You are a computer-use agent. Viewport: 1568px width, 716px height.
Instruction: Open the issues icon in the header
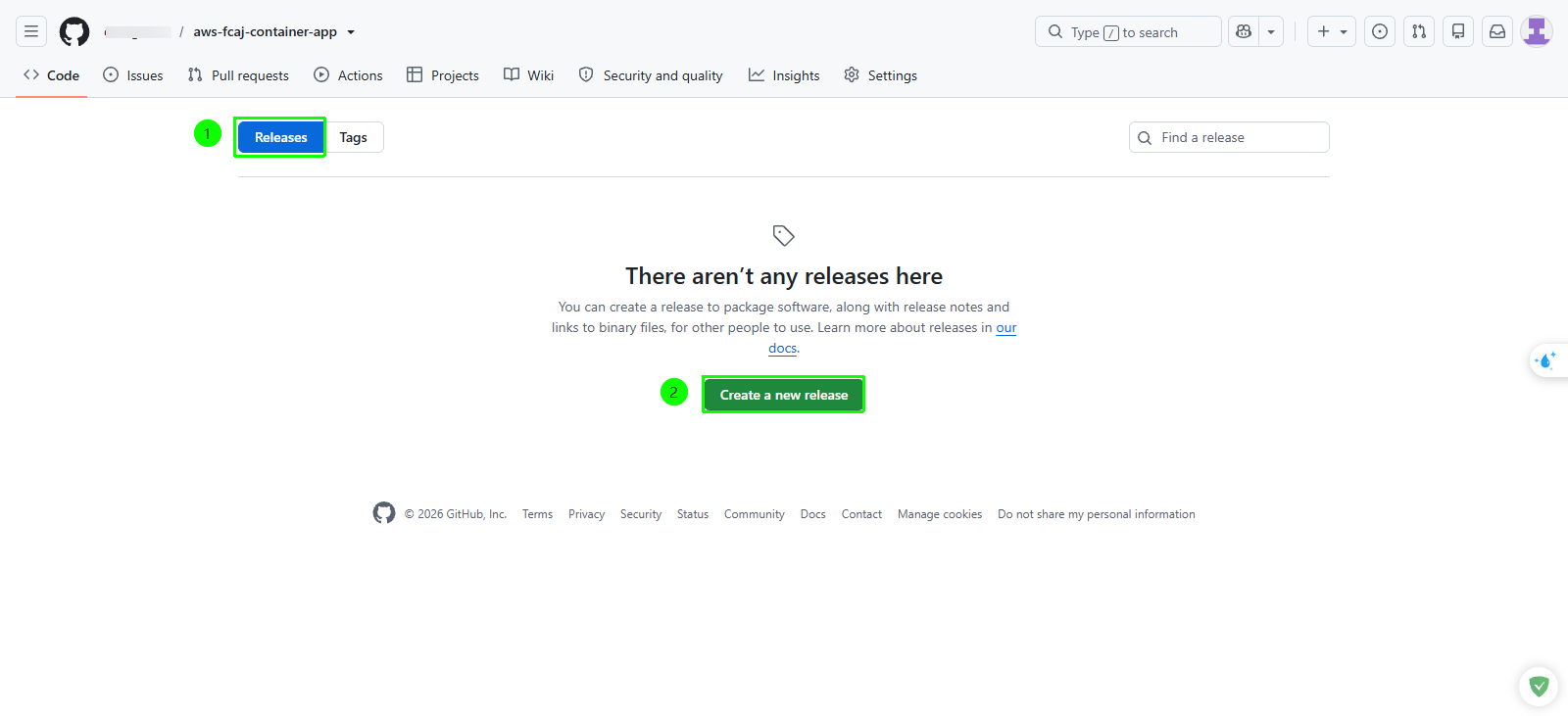click(1380, 31)
